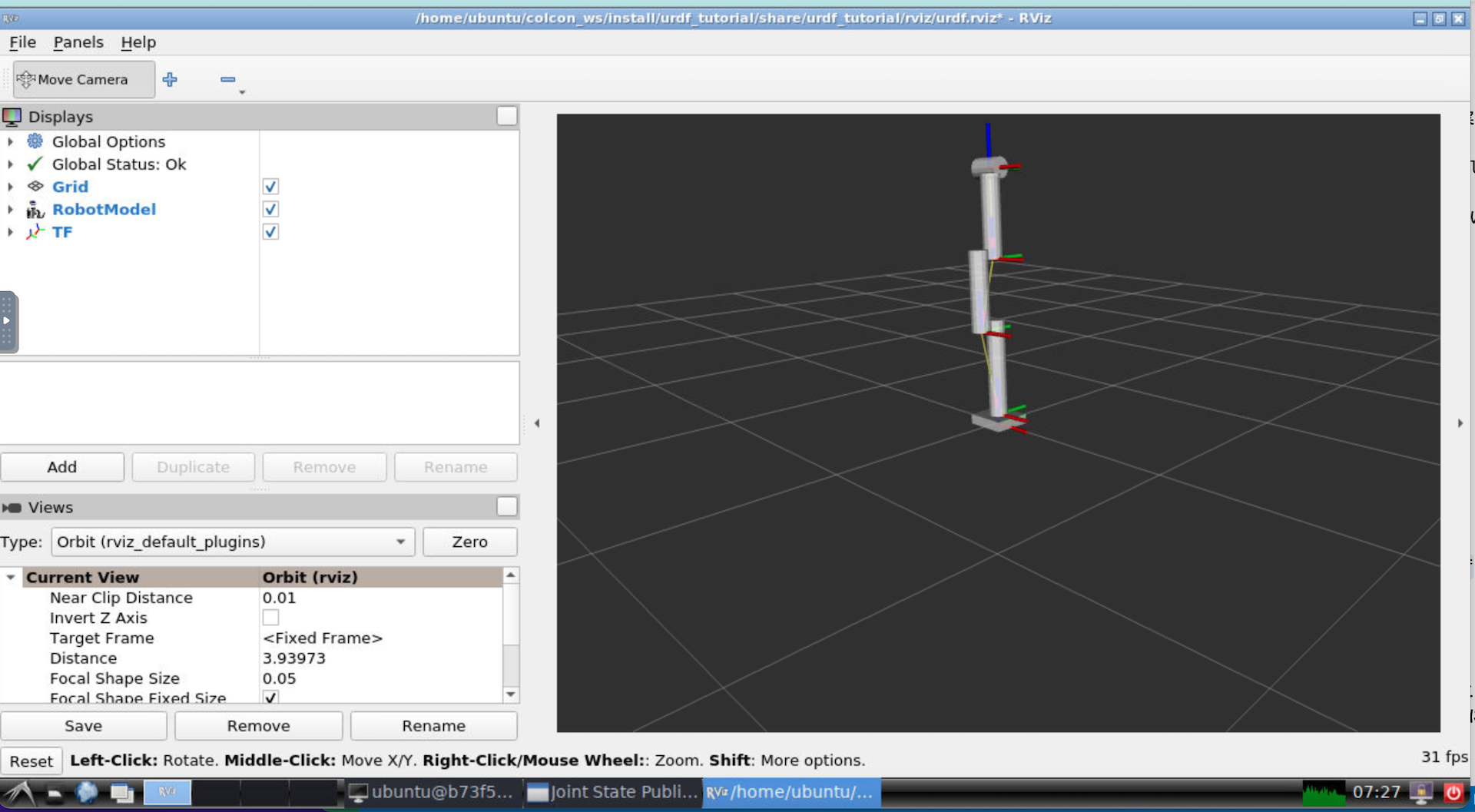Click the Displays panel float checkbox
Screen dimensions: 1475x812
(x=507, y=116)
